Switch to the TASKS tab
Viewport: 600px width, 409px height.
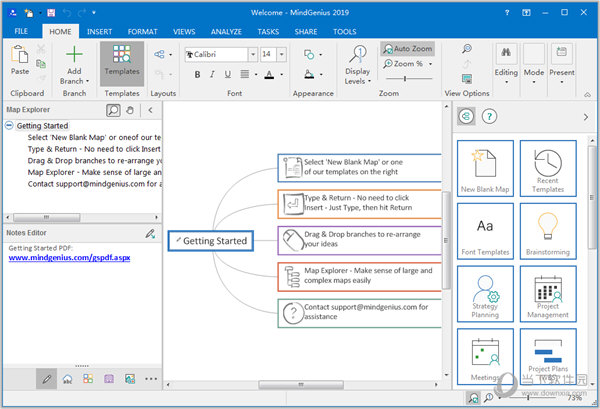[x=268, y=32]
